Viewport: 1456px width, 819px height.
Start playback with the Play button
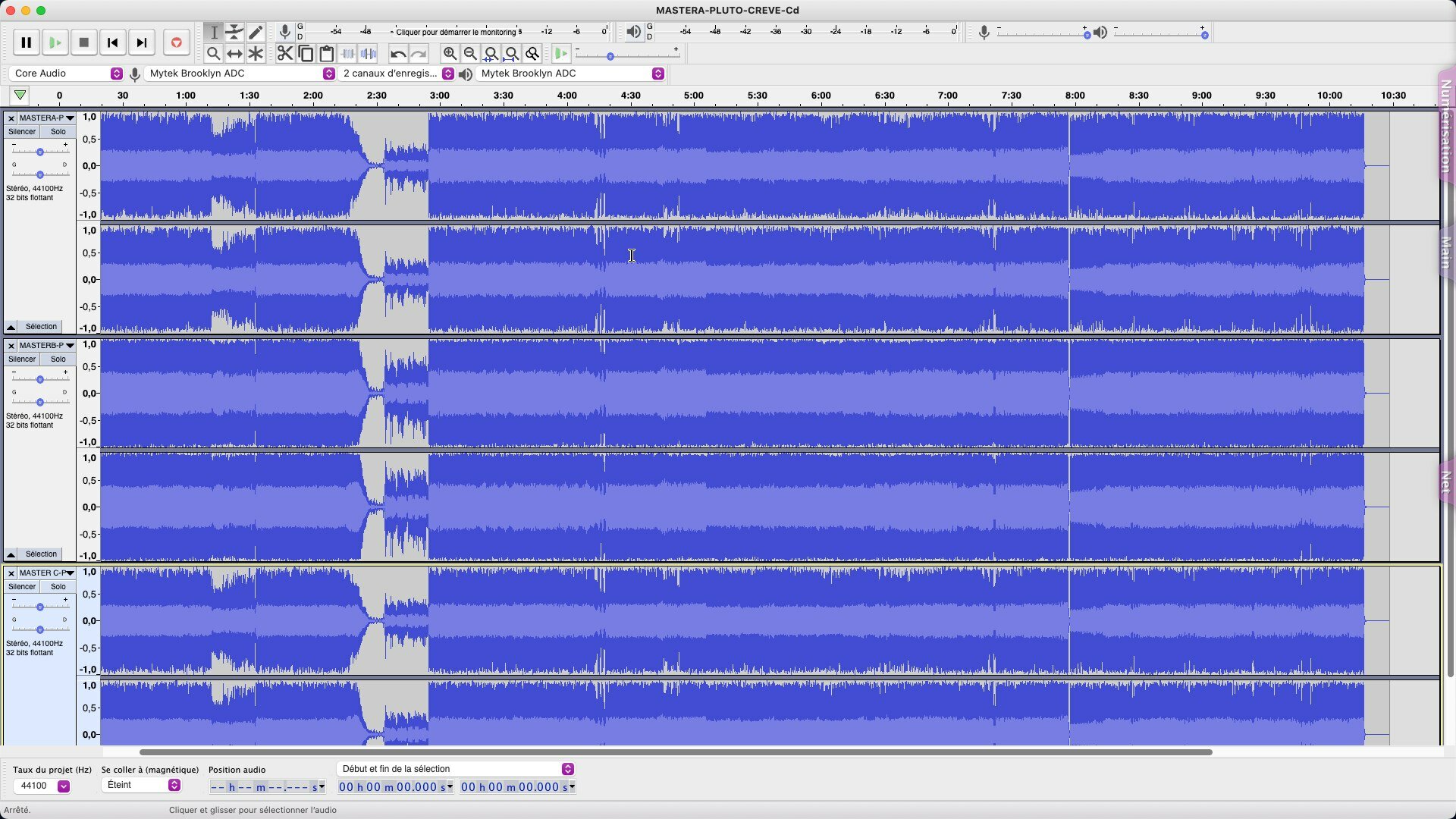pyautogui.click(x=55, y=42)
